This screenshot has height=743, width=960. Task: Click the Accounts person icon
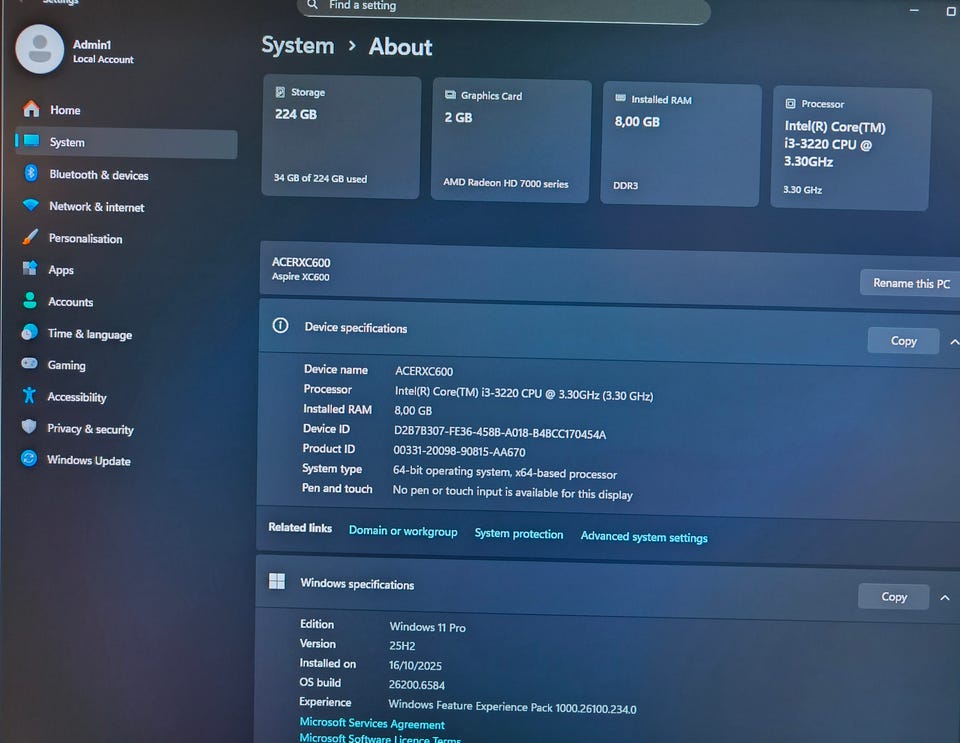(x=29, y=300)
